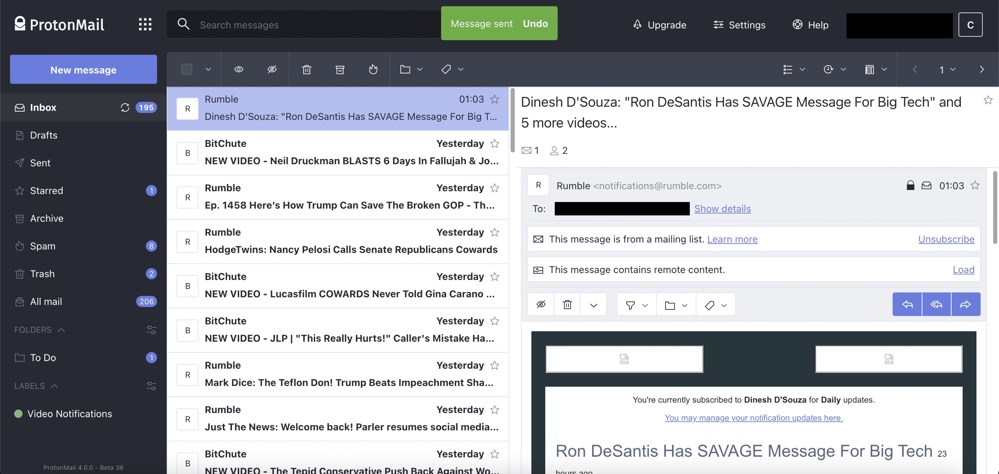This screenshot has width=999, height=474.
Task: Click Upgrade in the top bar
Action: pyautogui.click(x=659, y=25)
